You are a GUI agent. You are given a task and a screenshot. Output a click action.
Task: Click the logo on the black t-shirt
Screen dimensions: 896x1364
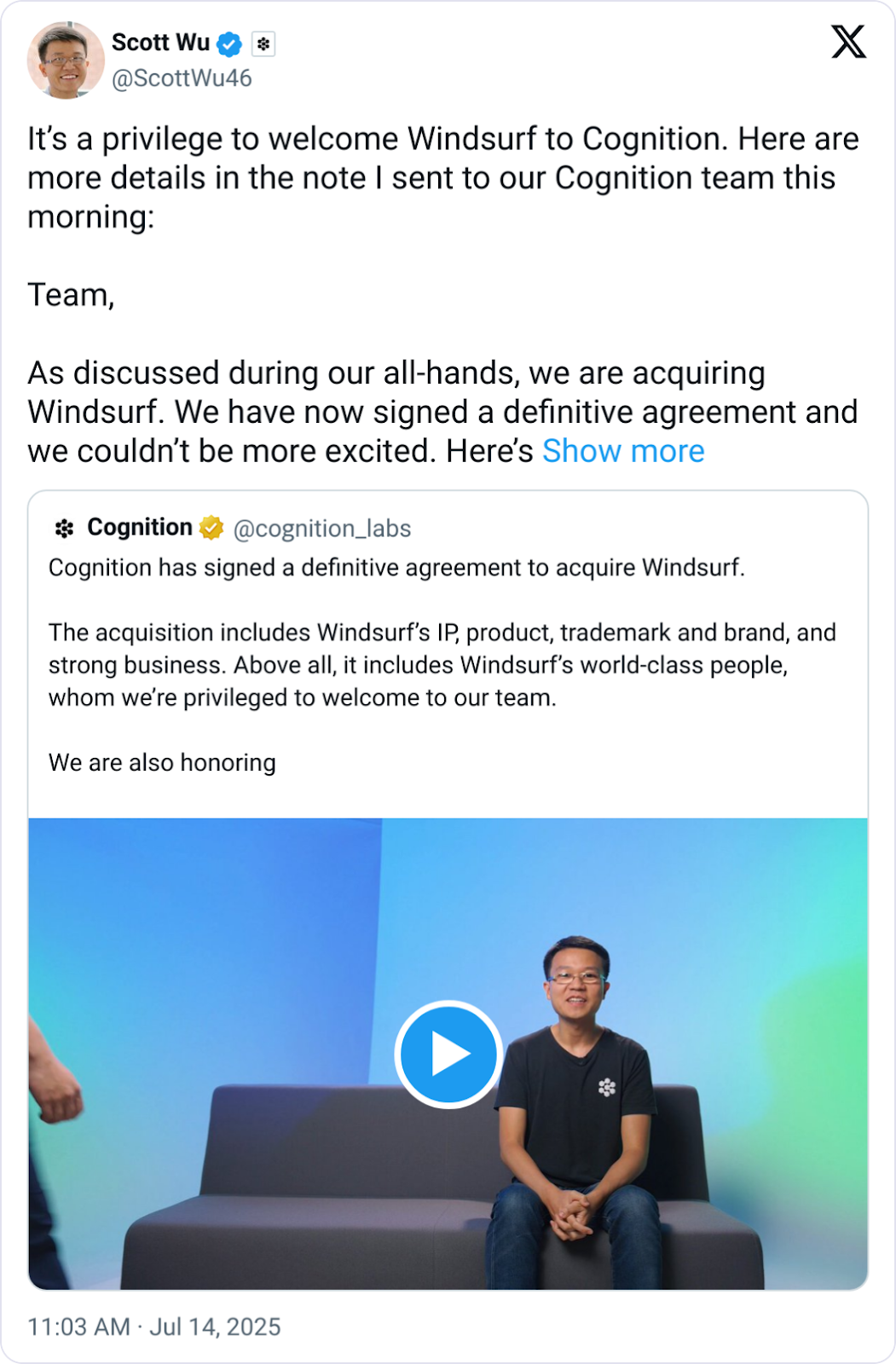[607, 1087]
